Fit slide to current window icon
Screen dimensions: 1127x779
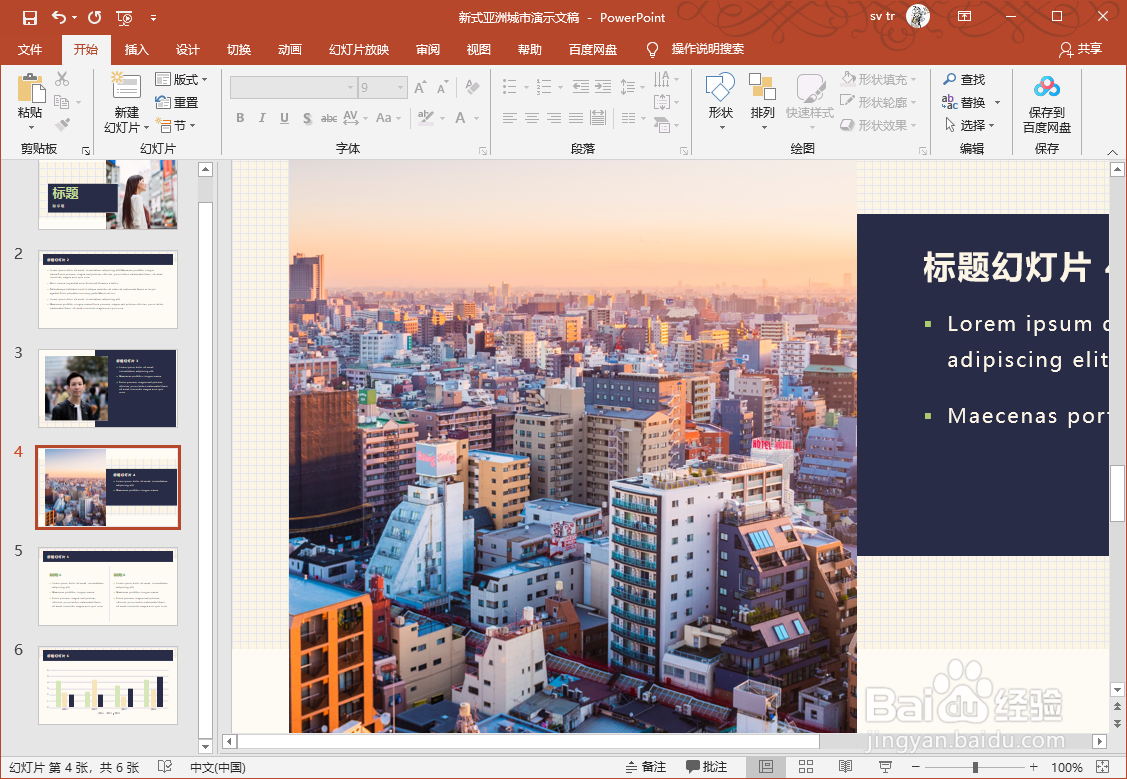1103,767
